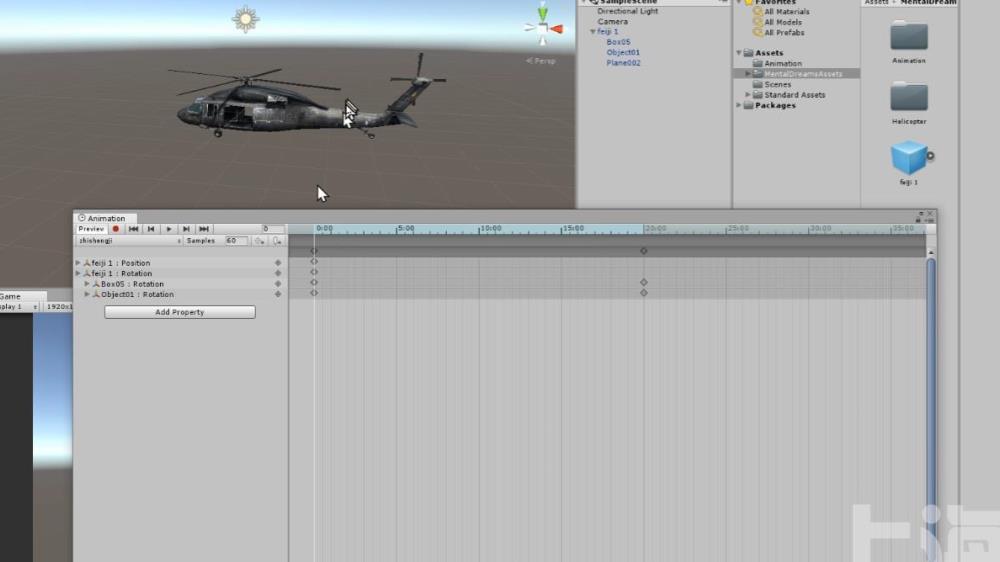Click the Samples value field showing 60

click(x=236, y=241)
